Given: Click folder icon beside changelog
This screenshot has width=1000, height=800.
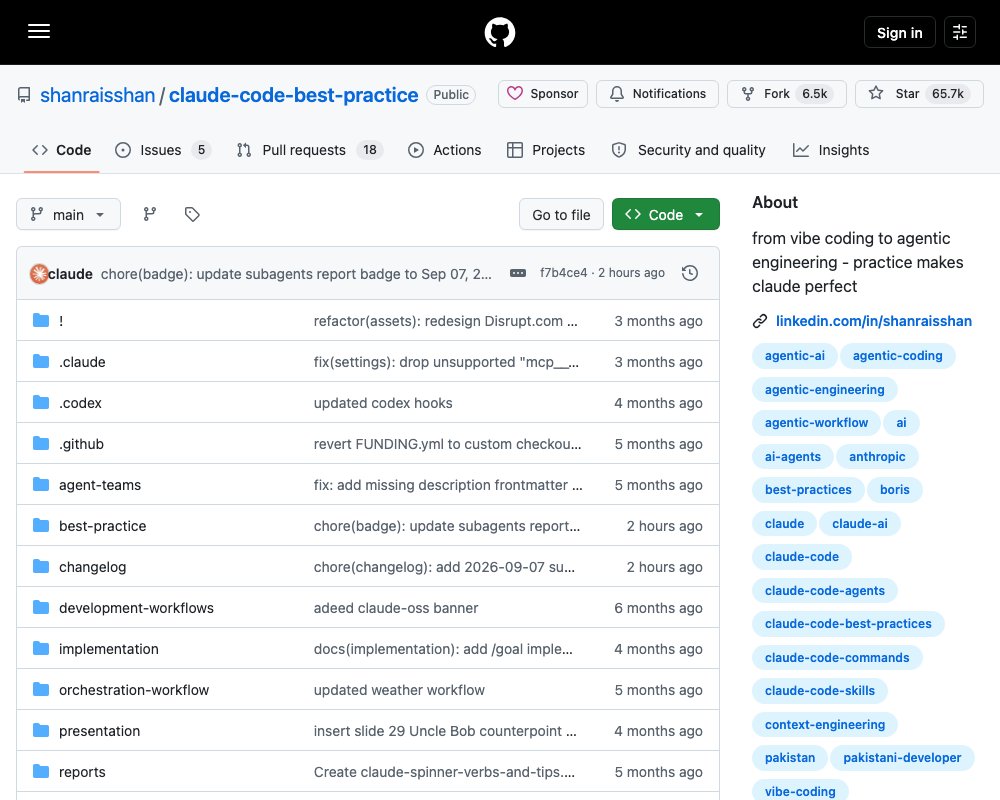Looking at the screenshot, I should click(41, 567).
